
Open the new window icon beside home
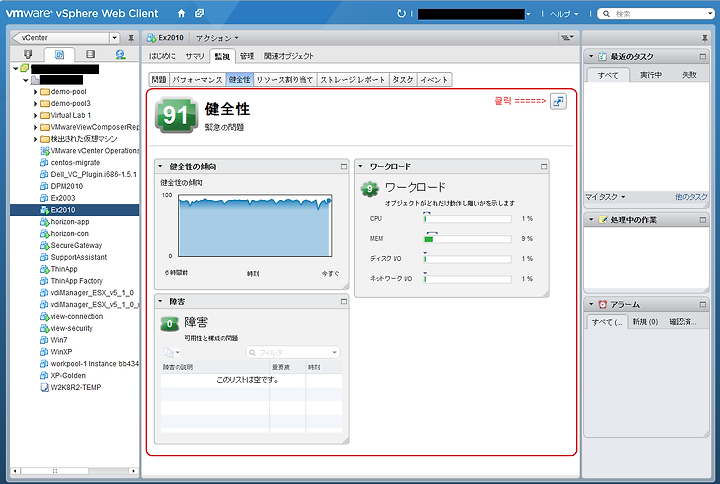click(199, 13)
